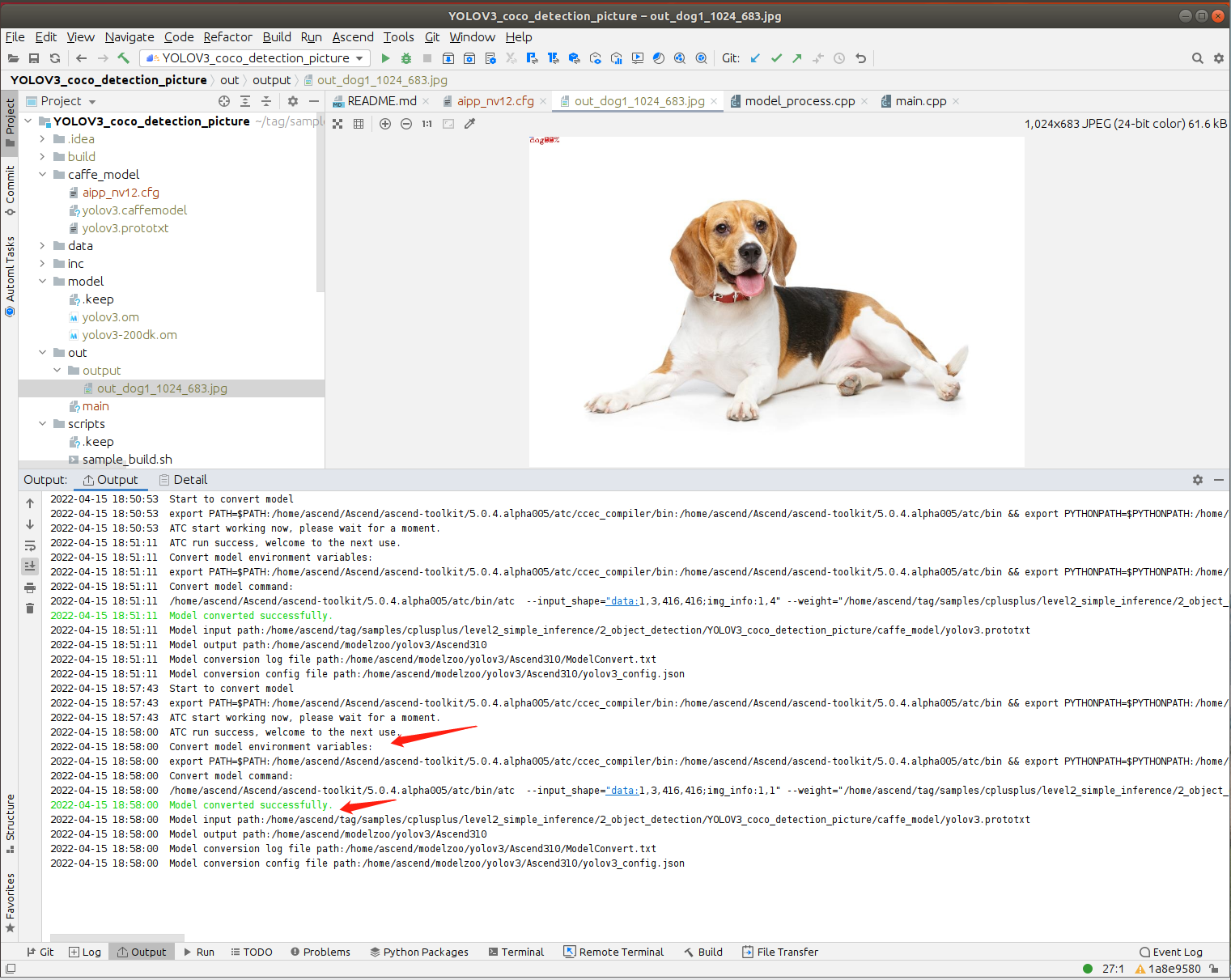Open Search Everywhere magnifier icon
1231x980 pixels.
tap(1197, 58)
